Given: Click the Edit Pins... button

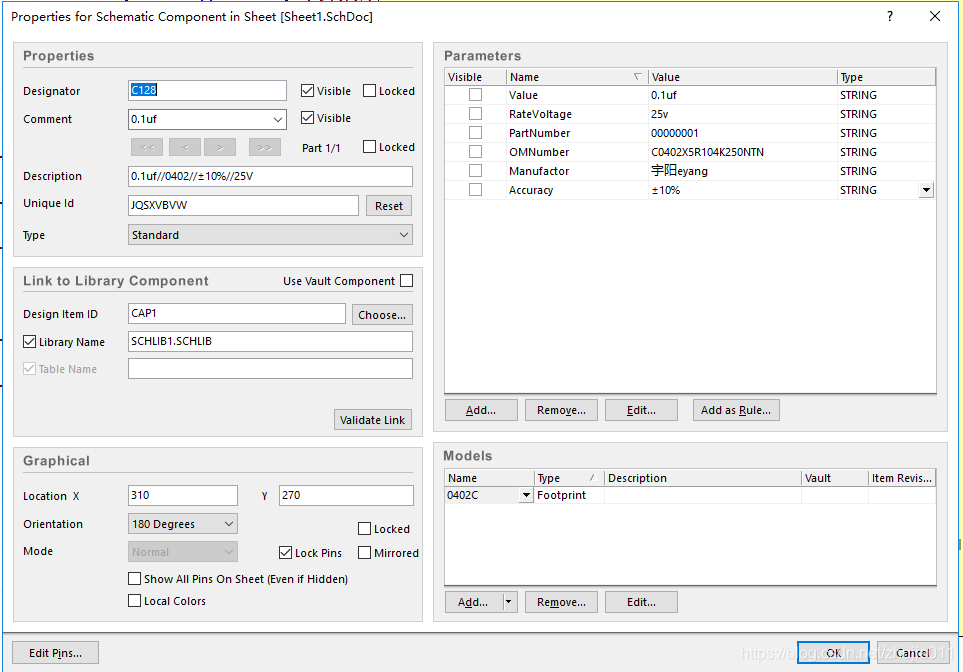Looking at the screenshot, I should pyautogui.click(x=55, y=653).
